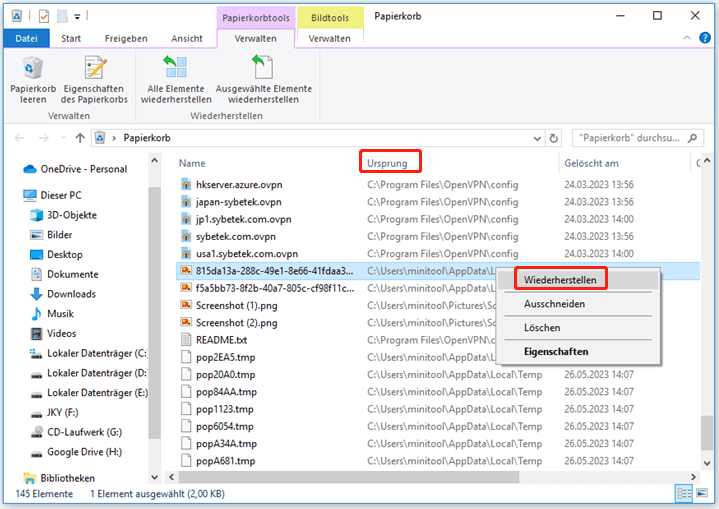Click Alle Elemente wiederherstellen icon
The image size is (719, 509).
tap(176, 67)
